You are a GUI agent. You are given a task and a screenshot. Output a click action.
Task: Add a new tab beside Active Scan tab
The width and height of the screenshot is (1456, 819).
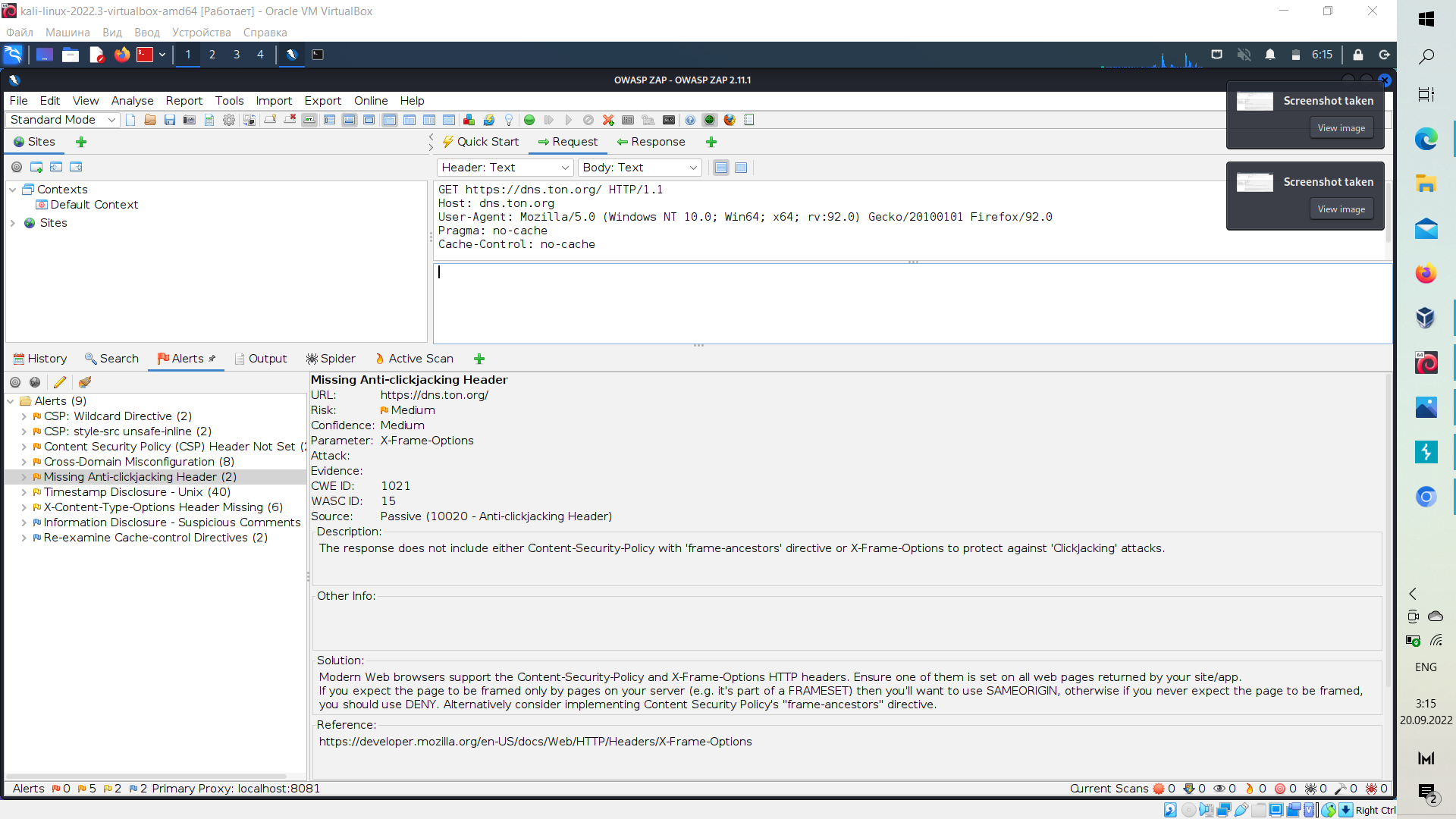[479, 359]
